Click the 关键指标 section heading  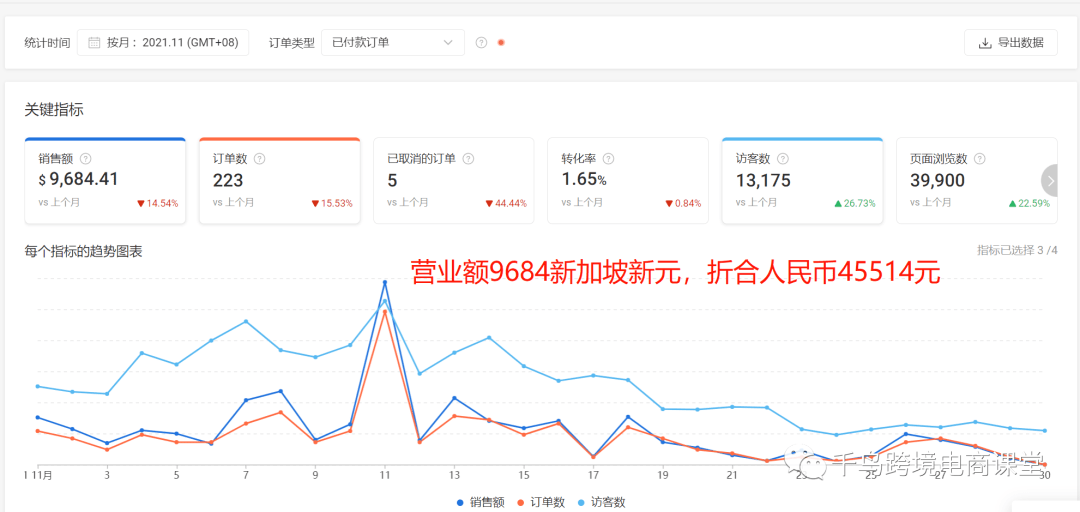(x=54, y=109)
